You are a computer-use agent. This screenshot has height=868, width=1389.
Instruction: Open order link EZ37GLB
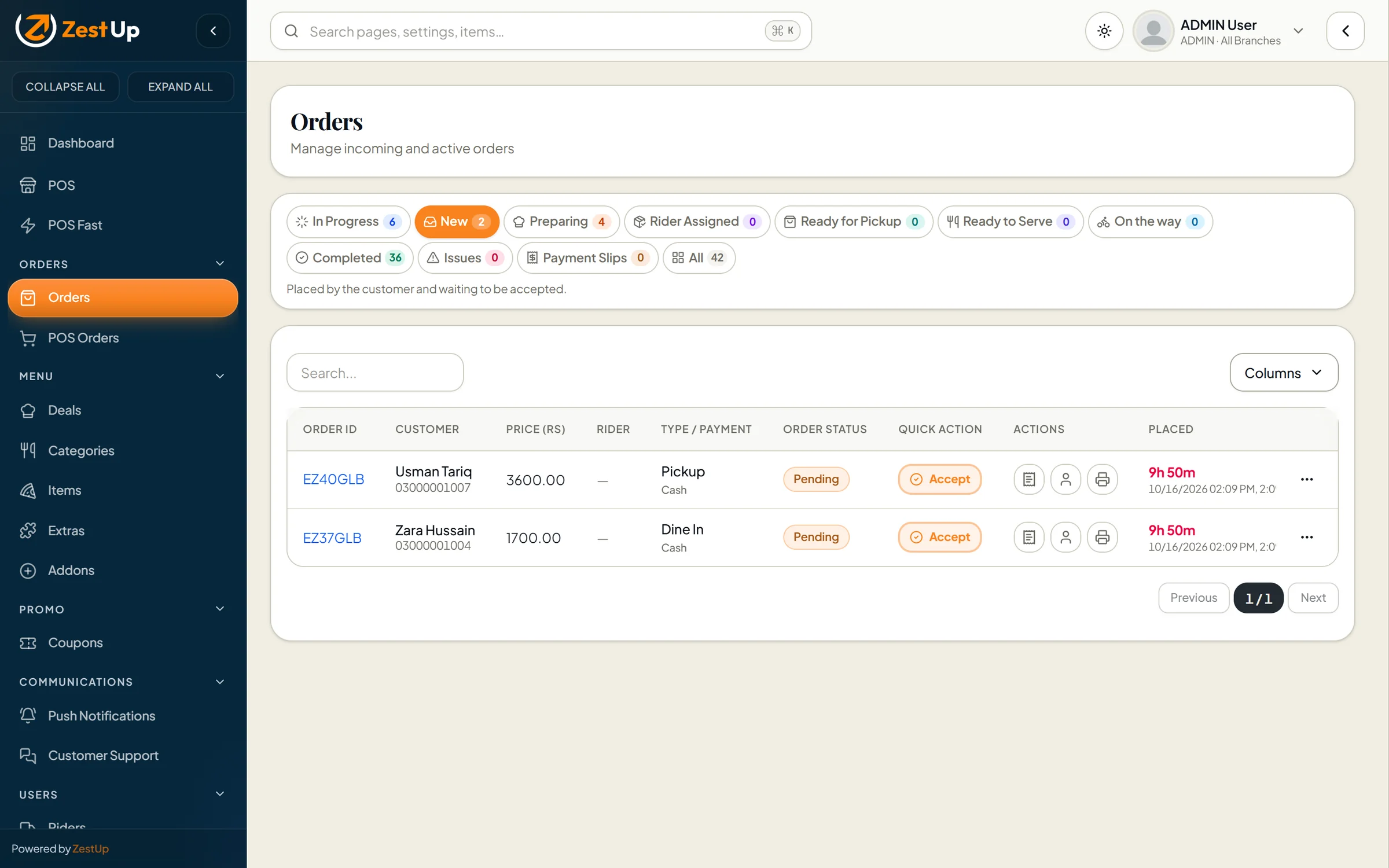(x=332, y=538)
